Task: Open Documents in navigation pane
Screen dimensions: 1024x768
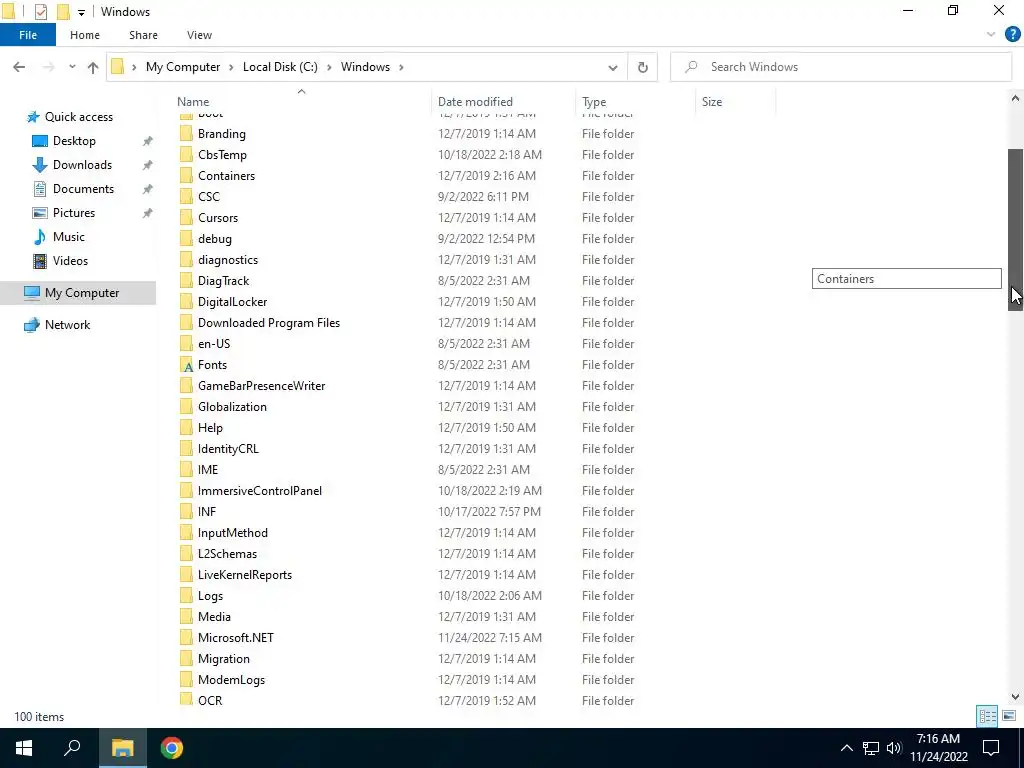Action: point(83,189)
